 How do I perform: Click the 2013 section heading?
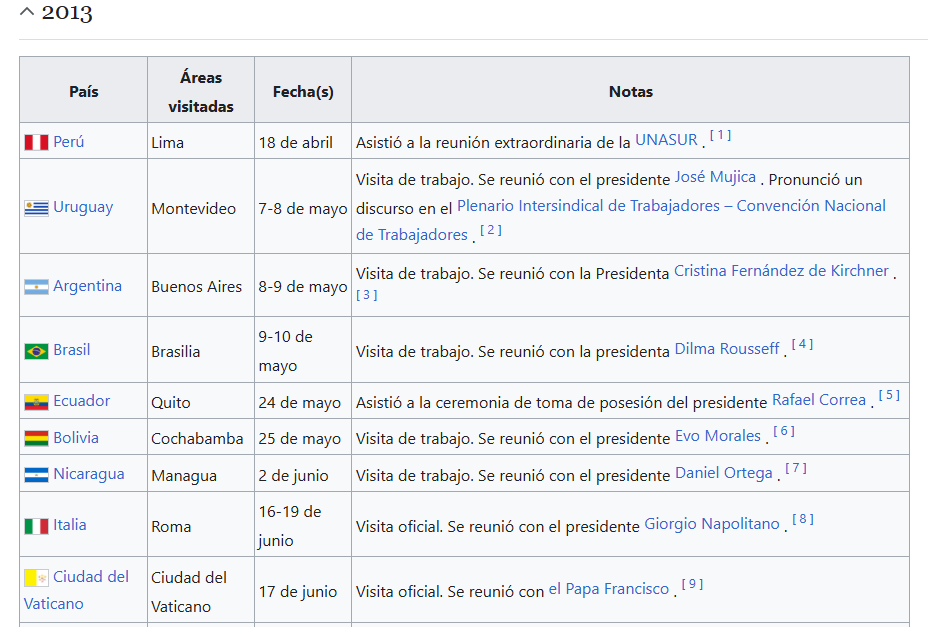tap(67, 12)
